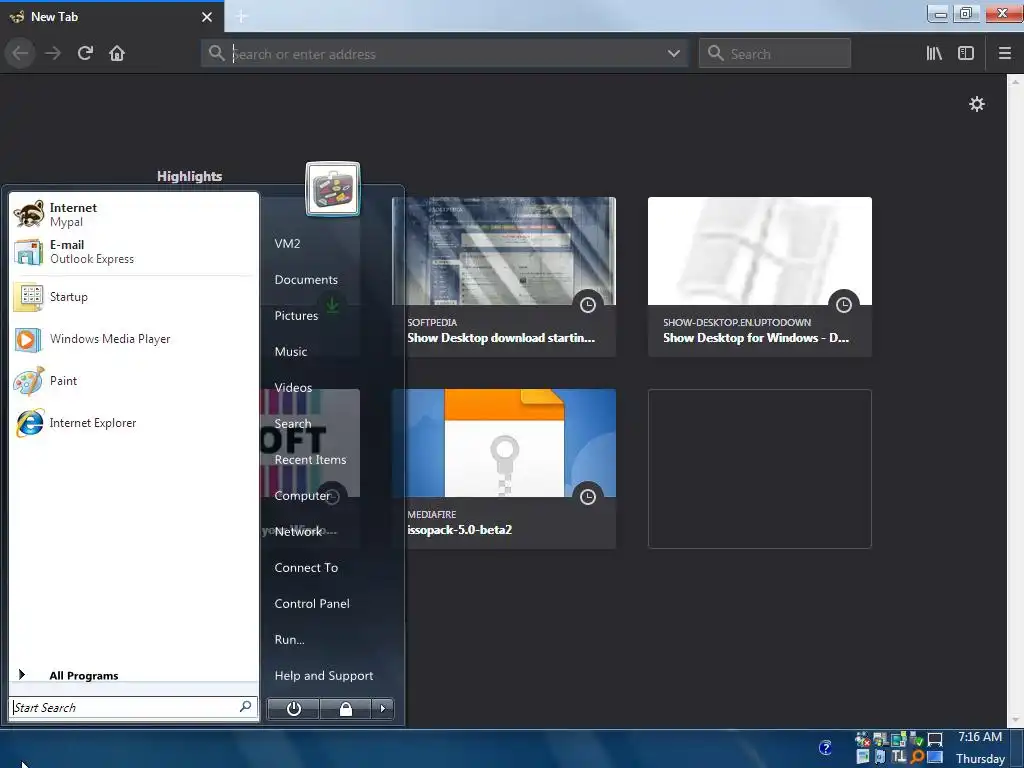1024x768 pixels.
Task: Reload the current page
Action: tap(85, 53)
